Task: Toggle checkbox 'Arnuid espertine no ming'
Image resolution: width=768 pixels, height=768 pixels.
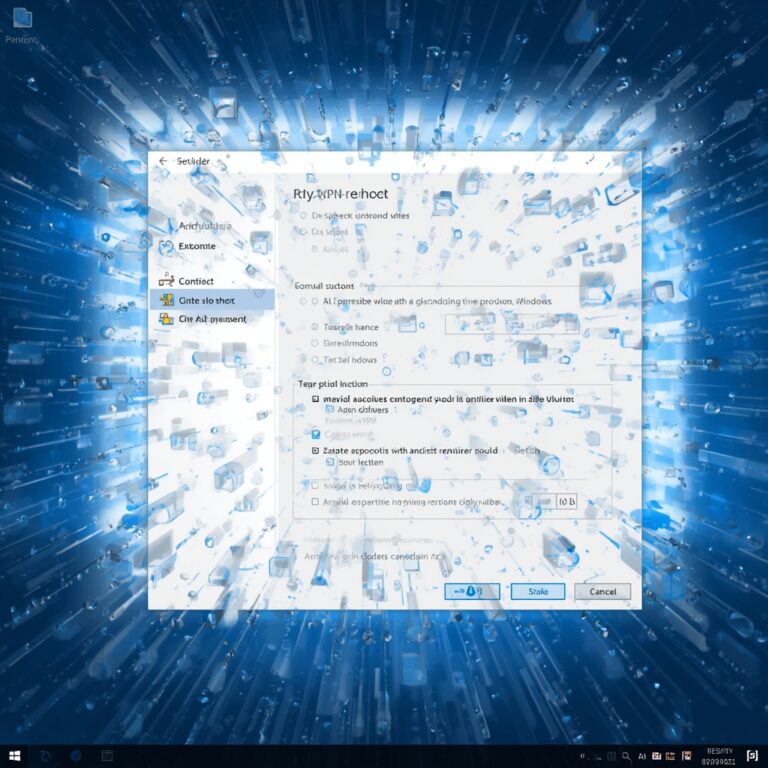Action: click(315, 502)
